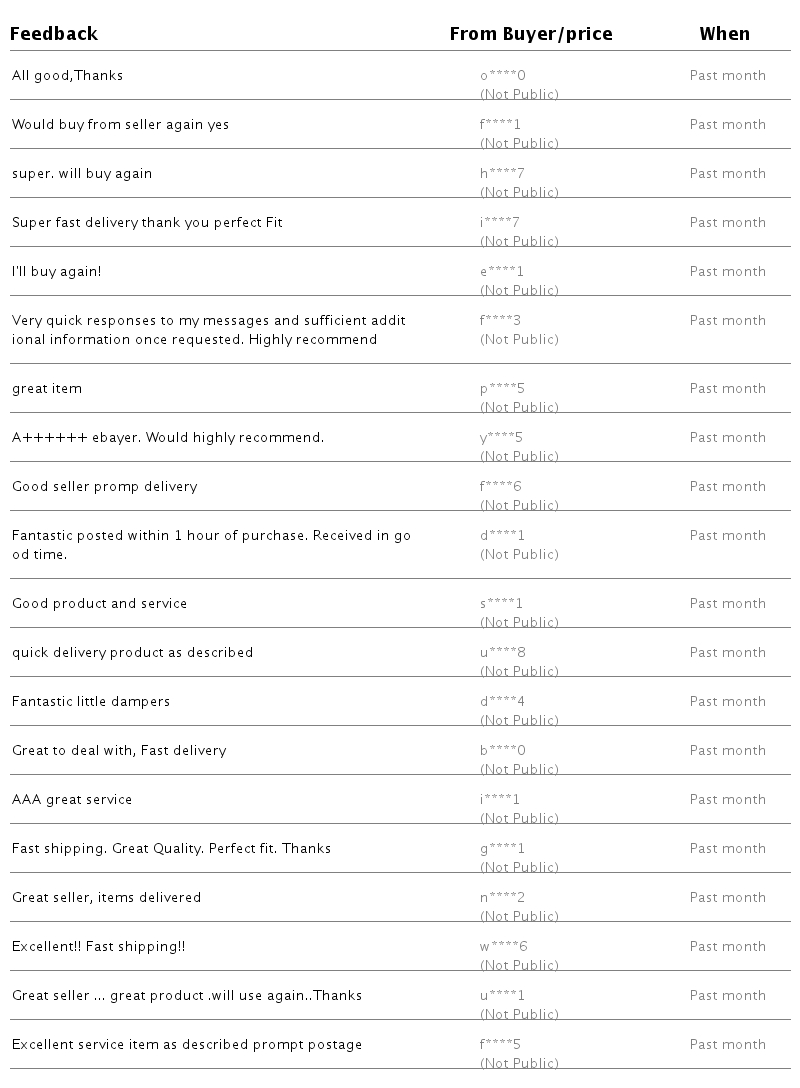Click the "Fantastic little dampers" feedback comment
Viewport: 800px width, 1088px height.
91,702
